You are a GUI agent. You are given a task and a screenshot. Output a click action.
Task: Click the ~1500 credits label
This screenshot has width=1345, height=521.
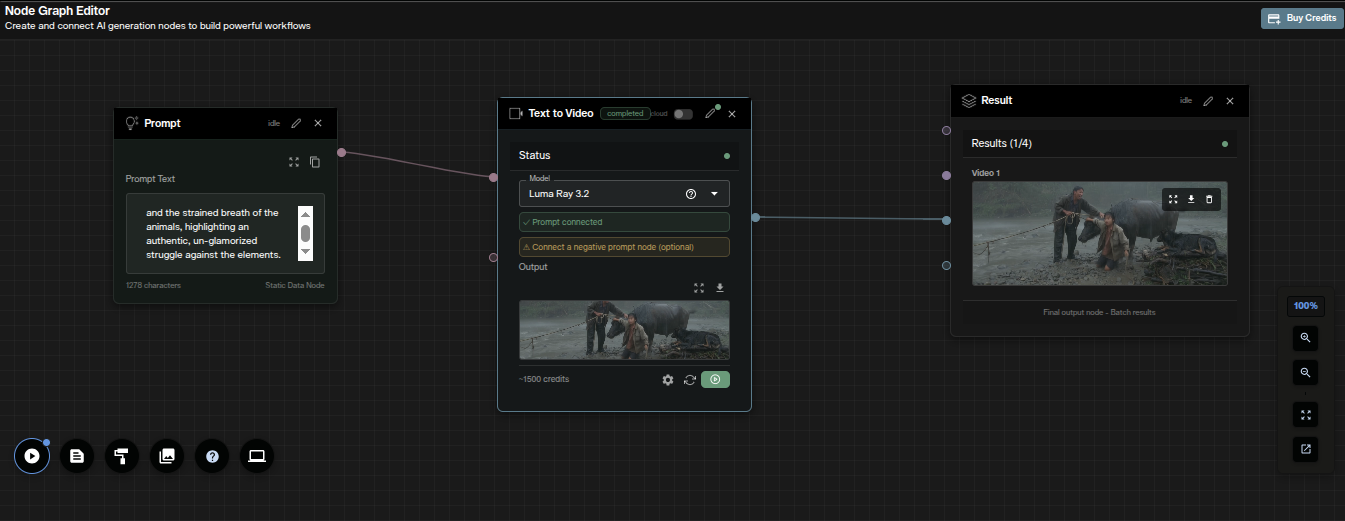544,379
